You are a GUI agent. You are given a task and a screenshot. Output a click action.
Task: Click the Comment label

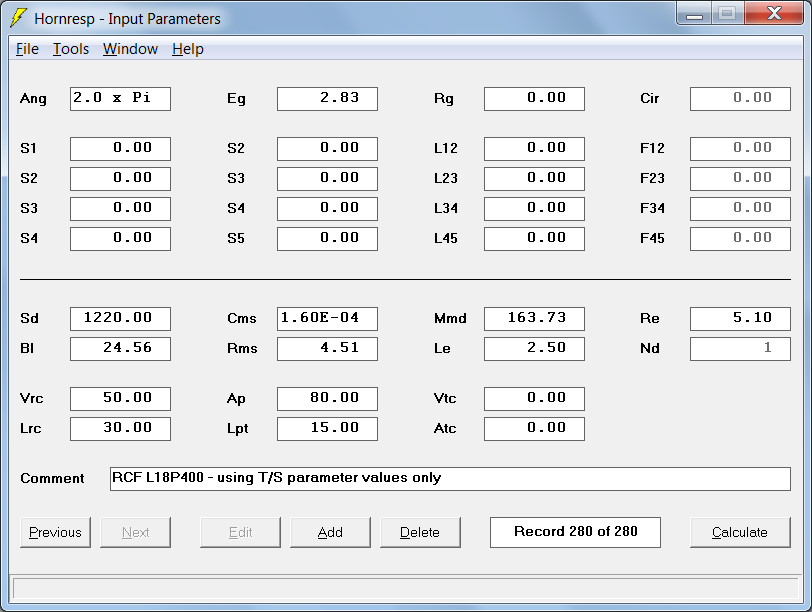(52, 478)
